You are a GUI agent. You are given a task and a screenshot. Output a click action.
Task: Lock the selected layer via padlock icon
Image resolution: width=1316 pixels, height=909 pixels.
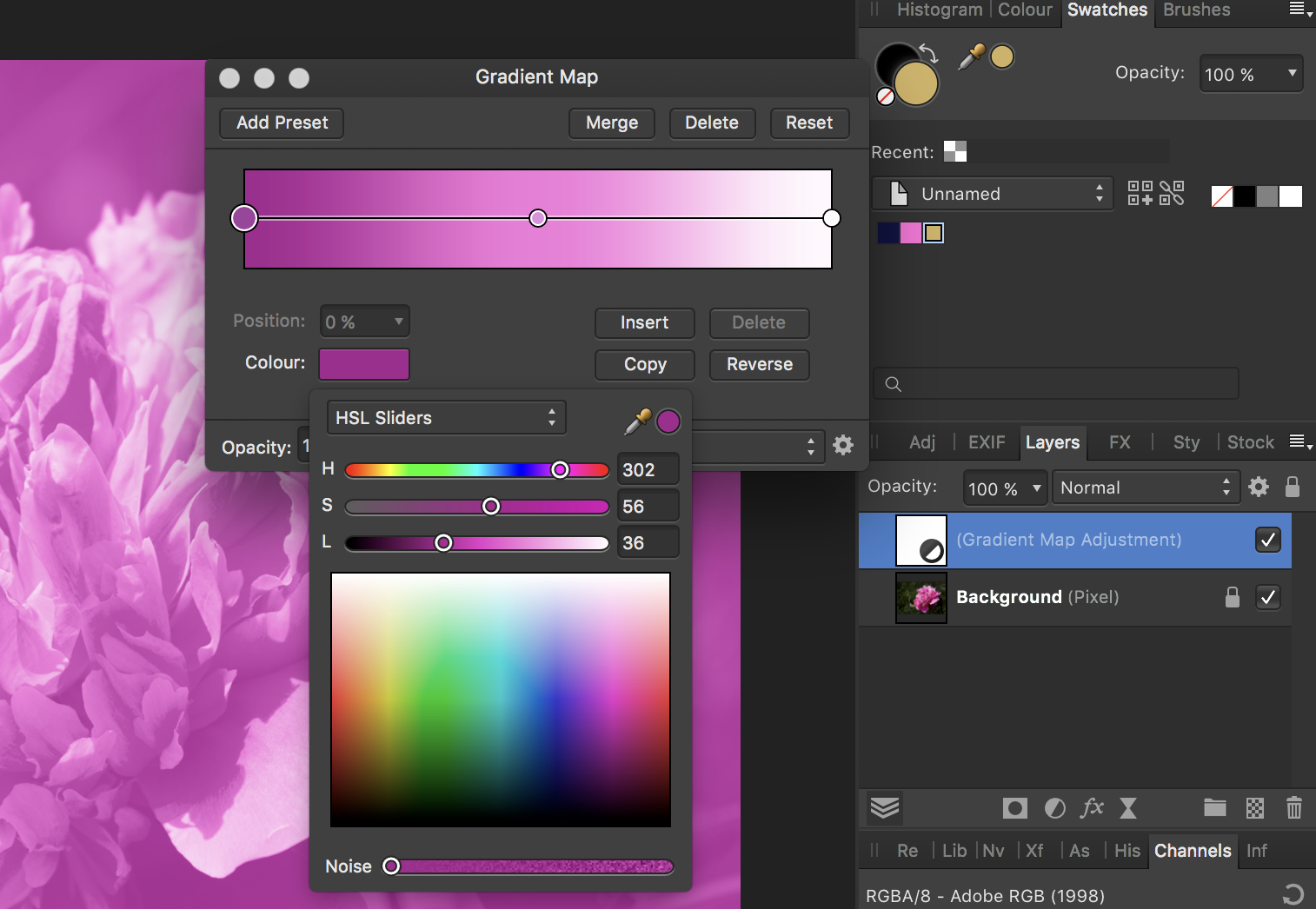pyautogui.click(x=1293, y=487)
